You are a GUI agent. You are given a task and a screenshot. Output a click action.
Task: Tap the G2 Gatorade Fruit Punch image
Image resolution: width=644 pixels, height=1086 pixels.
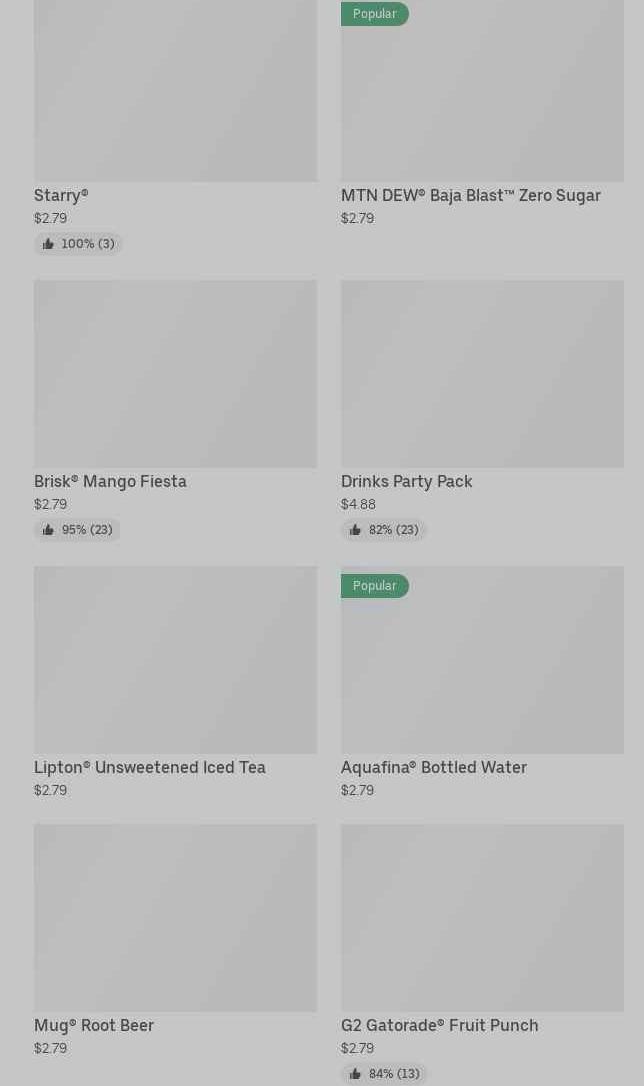coord(482,918)
